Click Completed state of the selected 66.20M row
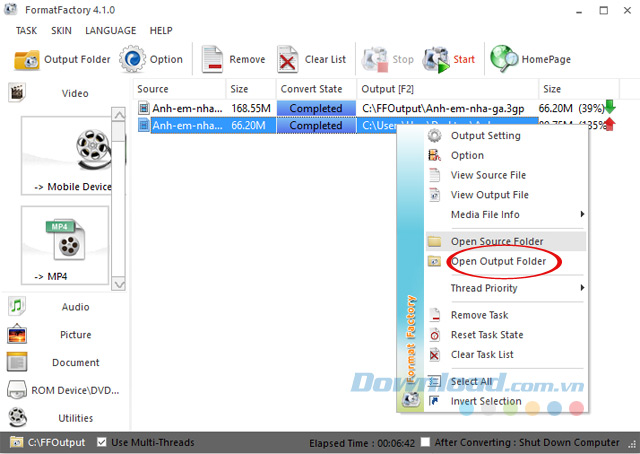The height and width of the screenshot is (454, 640). click(316, 125)
